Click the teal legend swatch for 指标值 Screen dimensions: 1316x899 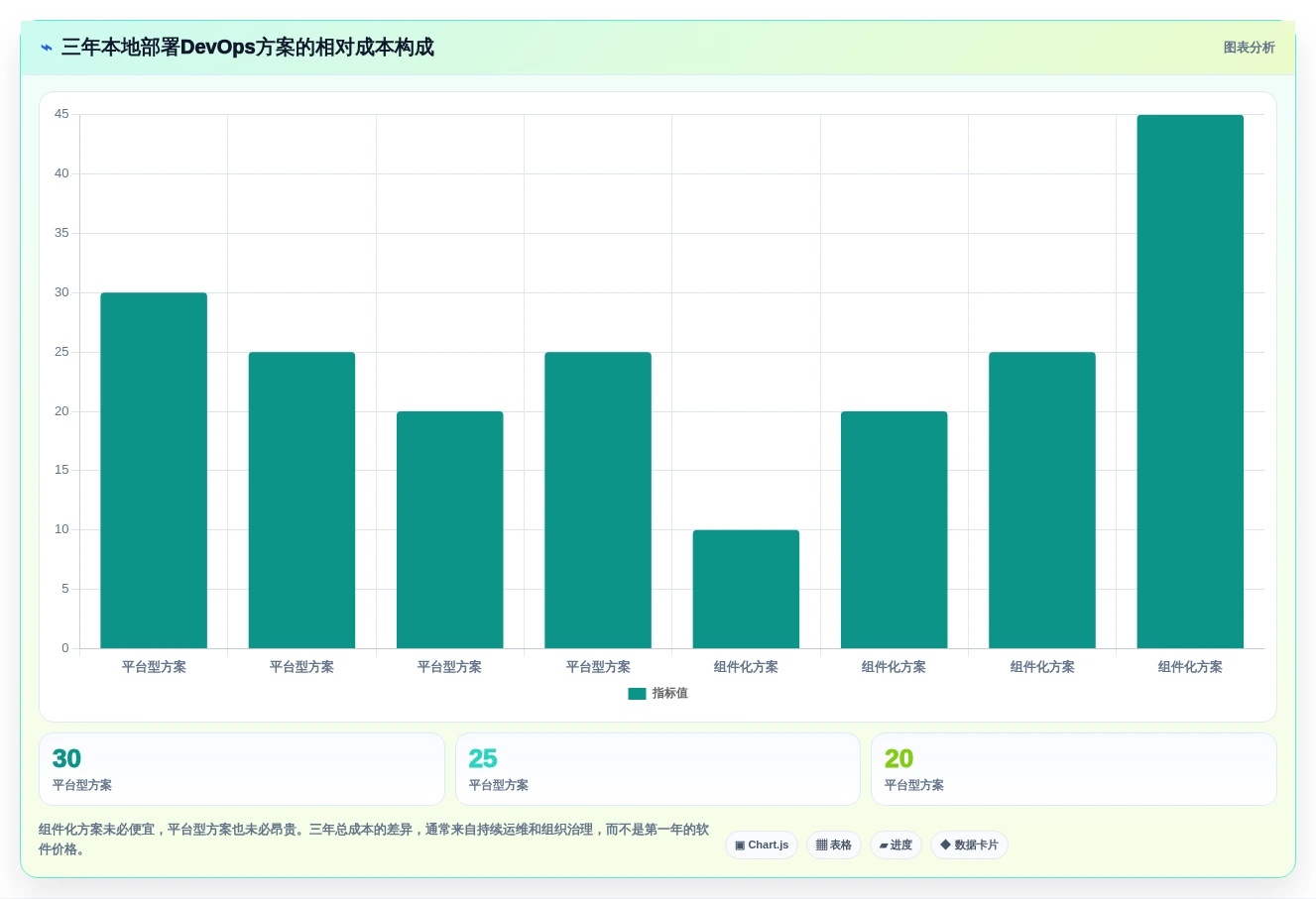[637, 694]
